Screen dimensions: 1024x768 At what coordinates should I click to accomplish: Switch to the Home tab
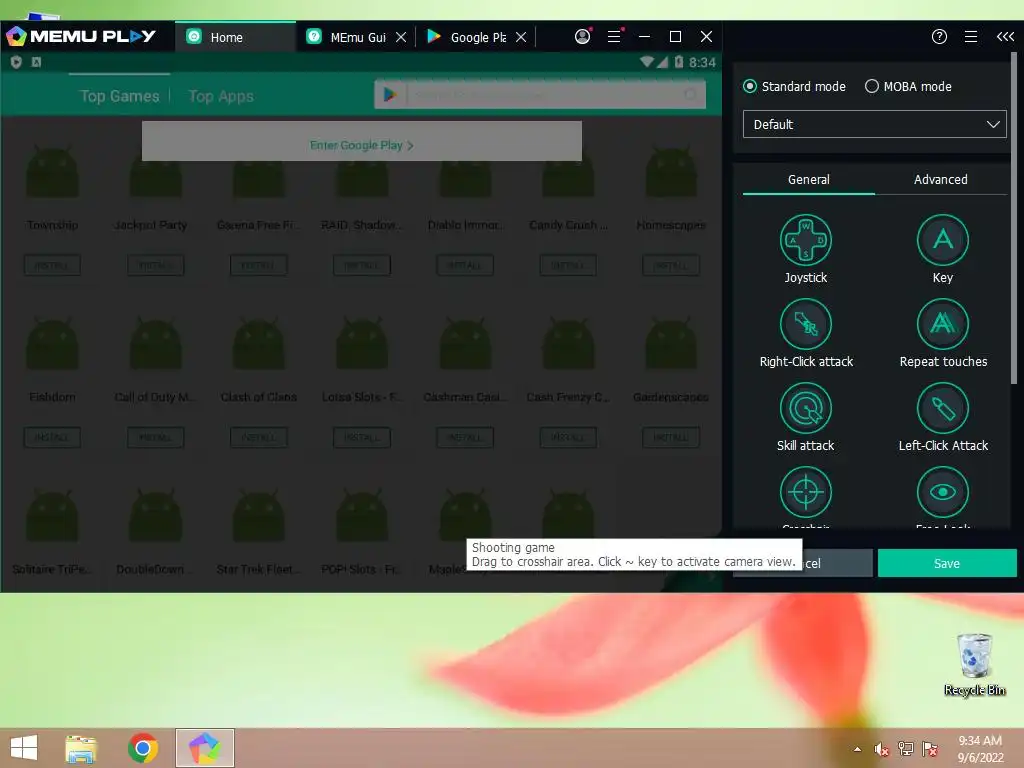coord(235,37)
